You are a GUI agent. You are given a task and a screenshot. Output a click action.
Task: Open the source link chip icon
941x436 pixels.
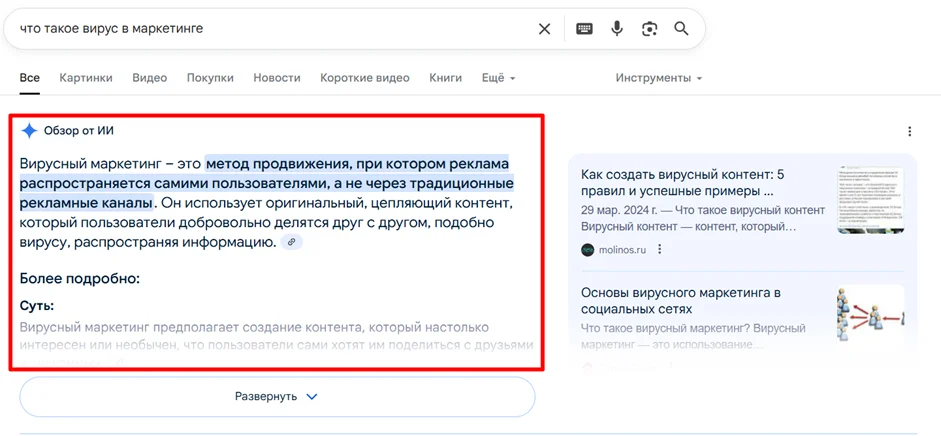tap(292, 242)
